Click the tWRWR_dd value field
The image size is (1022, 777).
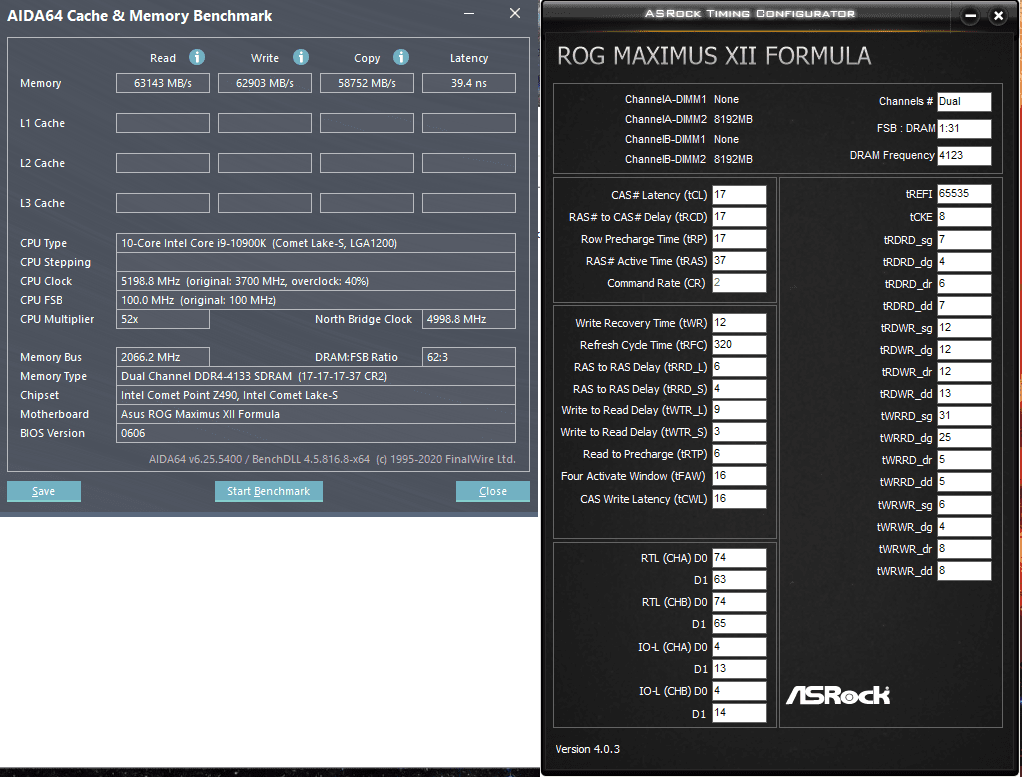pyautogui.click(x=964, y=570)
